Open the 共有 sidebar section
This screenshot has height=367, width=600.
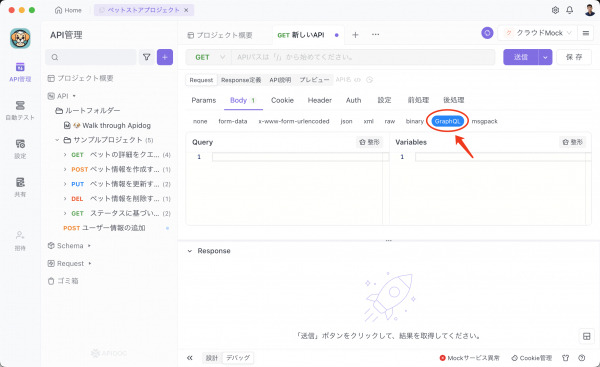tap(20, 187)
